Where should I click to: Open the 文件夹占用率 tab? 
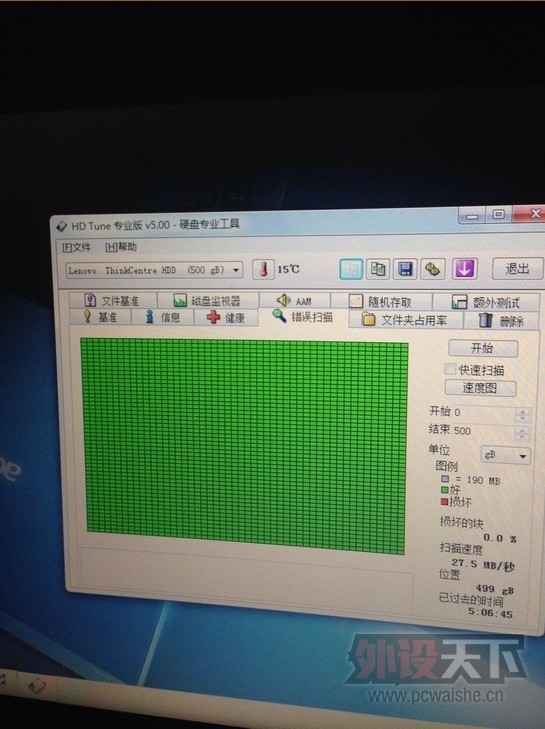point(405,320)
